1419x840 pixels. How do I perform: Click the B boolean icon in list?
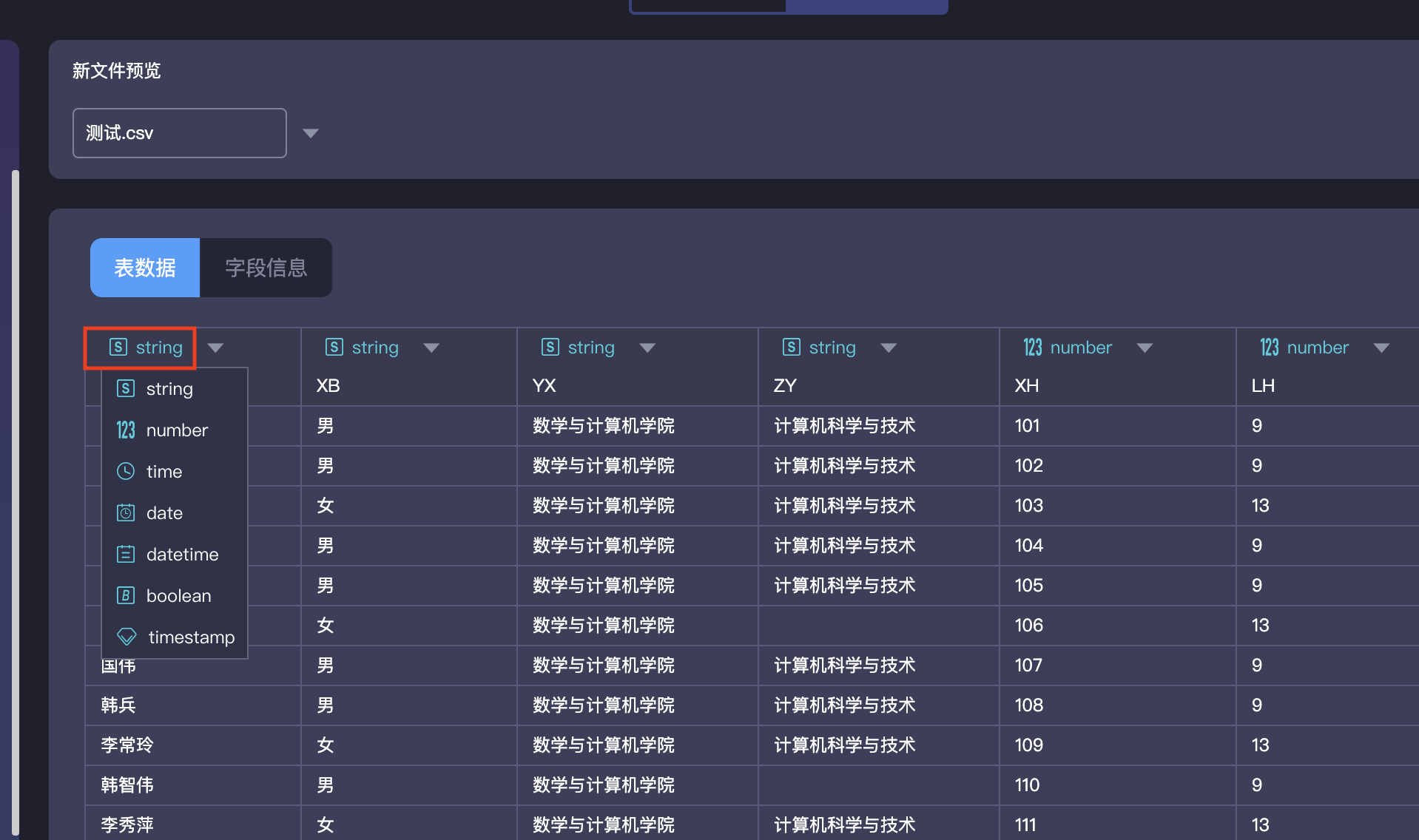coord(126,595)
